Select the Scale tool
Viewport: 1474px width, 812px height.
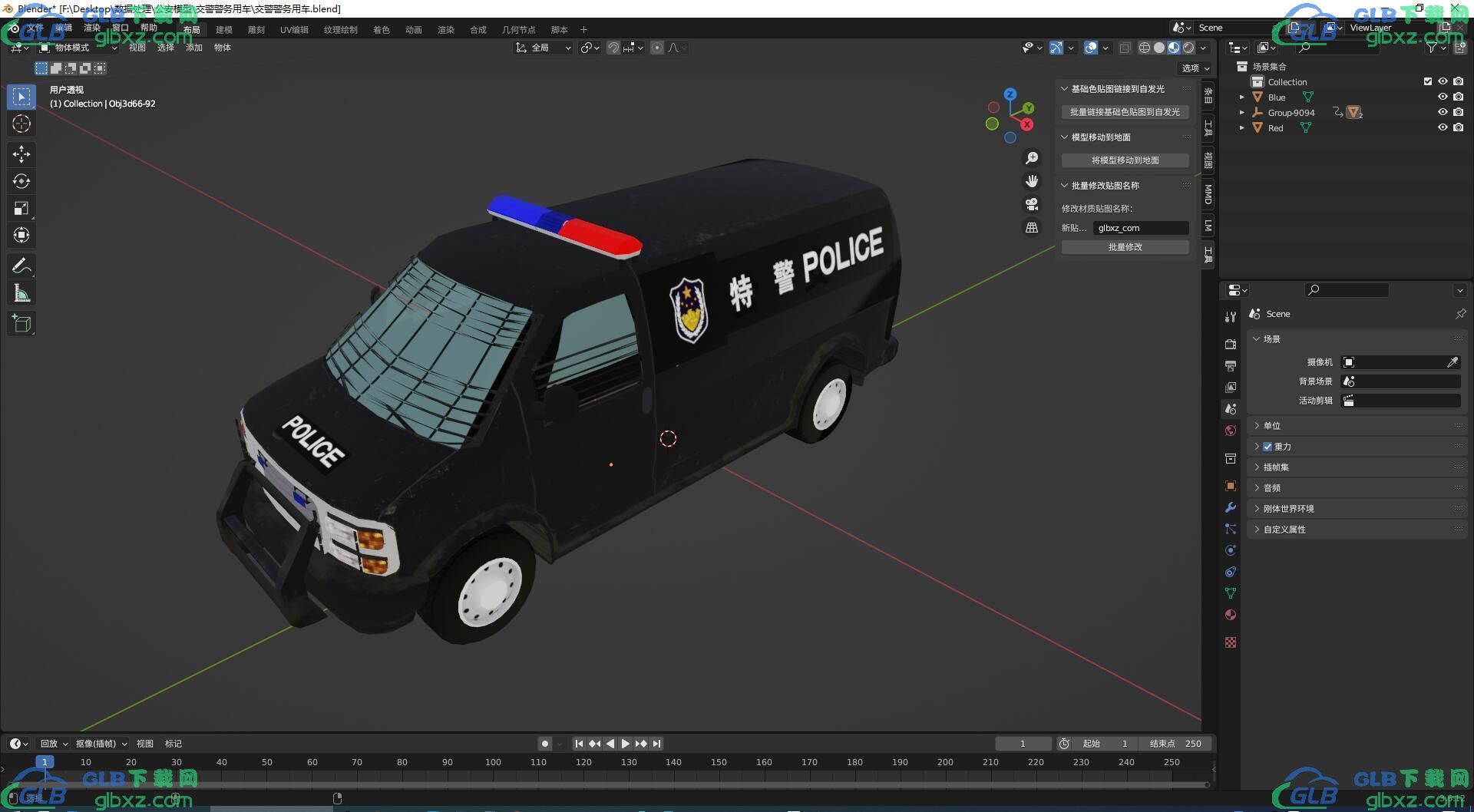click(21, 208)
